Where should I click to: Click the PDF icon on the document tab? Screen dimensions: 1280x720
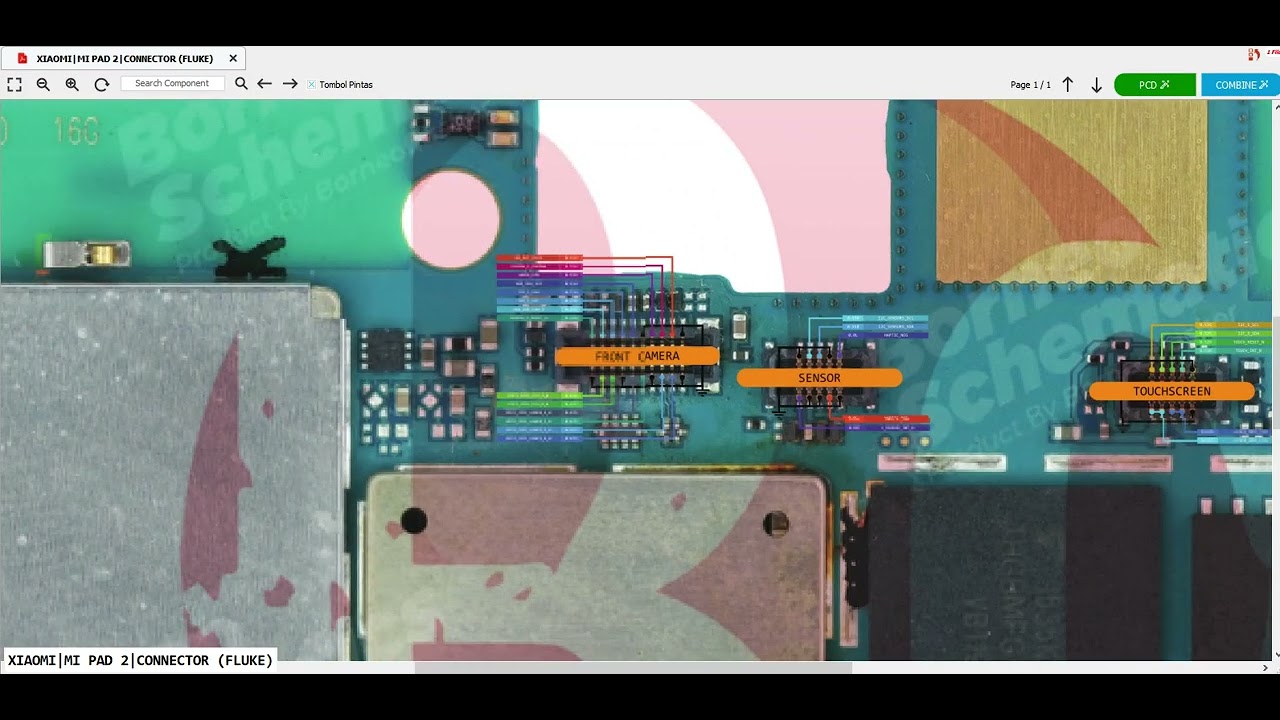[22, 59]
